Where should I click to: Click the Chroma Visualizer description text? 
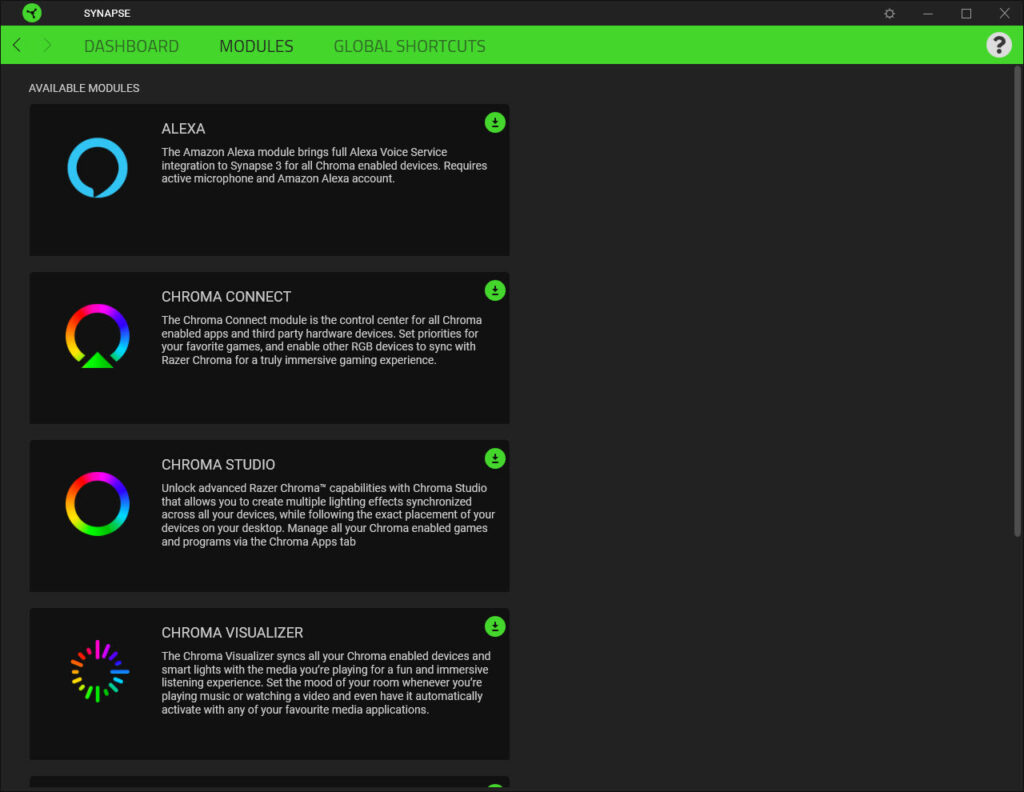point(326,682)
